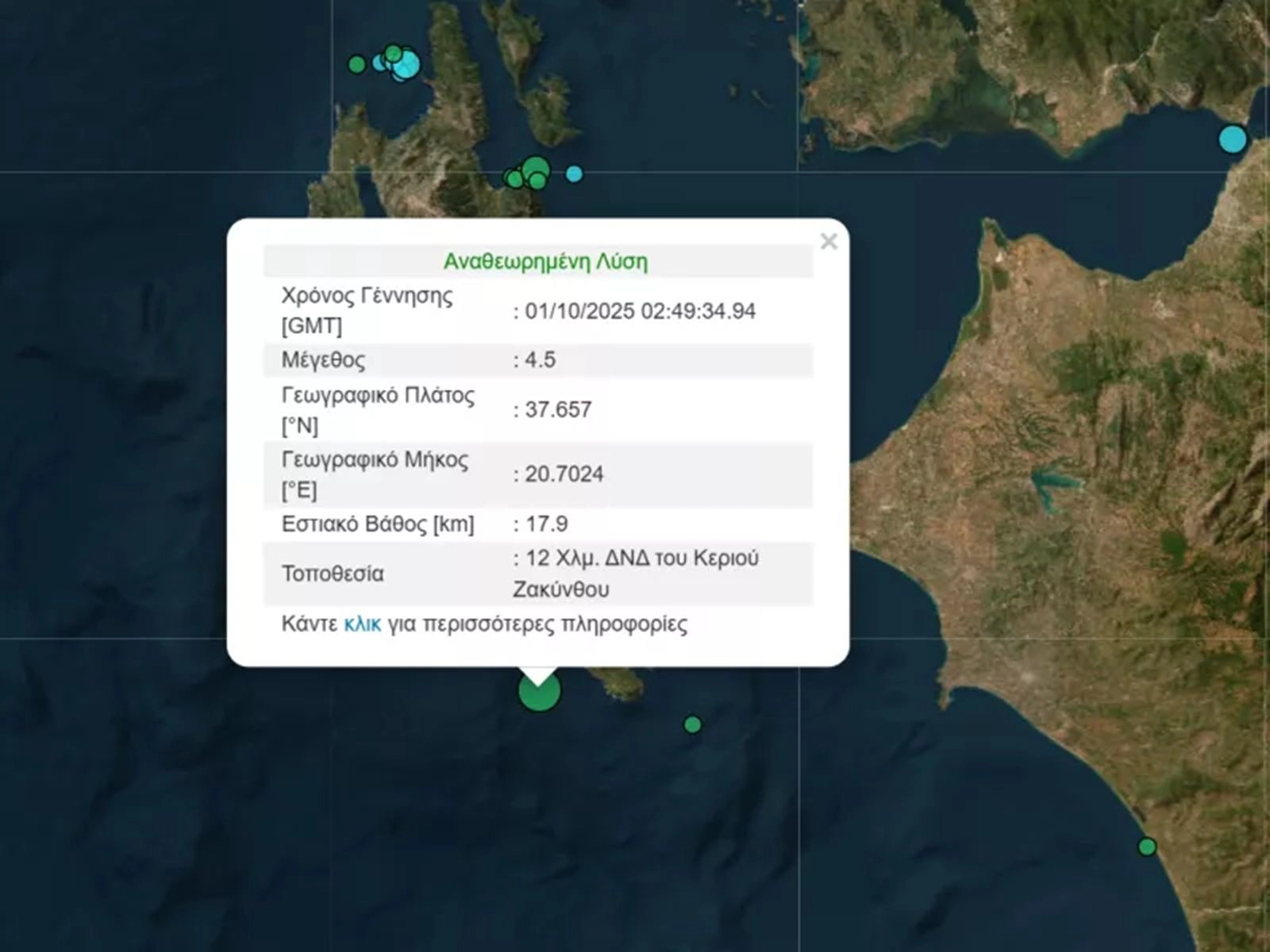This screenshot has width=1270, height=952.
Task: Click the latitude value 37.657
Action: point(557,410)
